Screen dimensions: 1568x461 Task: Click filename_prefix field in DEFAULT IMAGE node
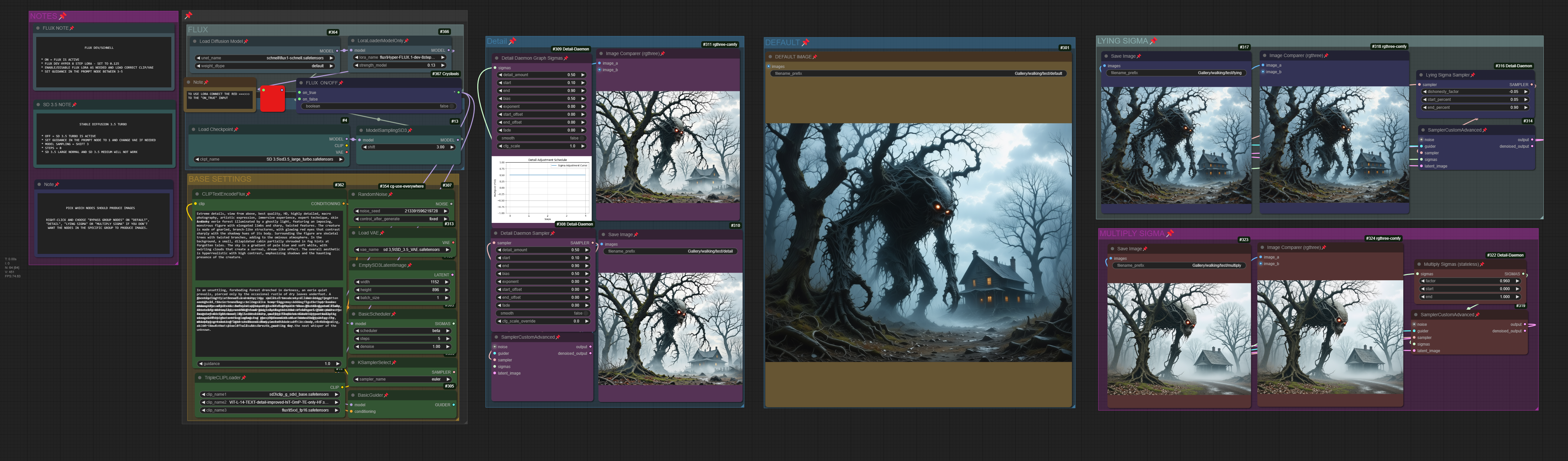(918, 74)
